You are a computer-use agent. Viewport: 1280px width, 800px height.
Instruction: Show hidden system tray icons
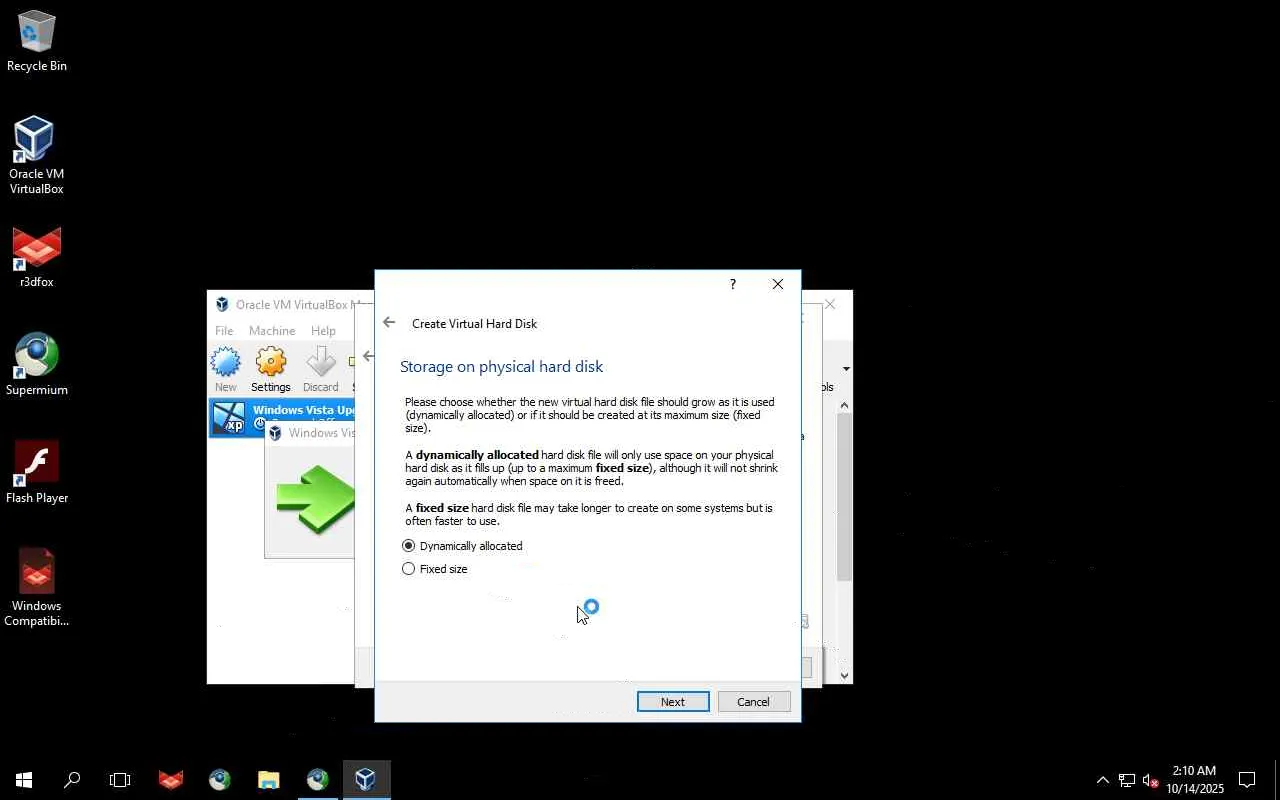1103,780
